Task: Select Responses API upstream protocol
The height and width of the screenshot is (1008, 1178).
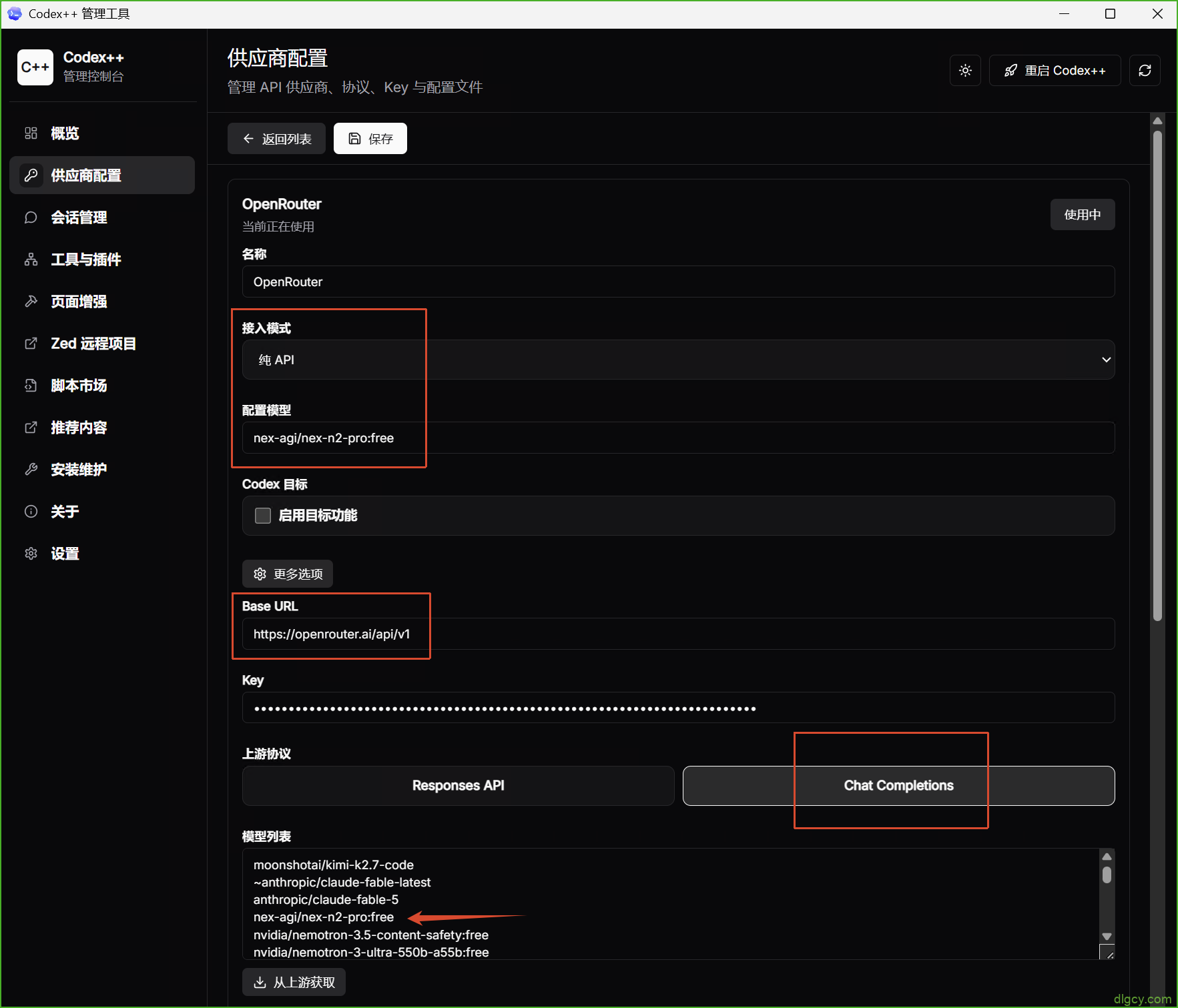Action: (x=459, y=786)
